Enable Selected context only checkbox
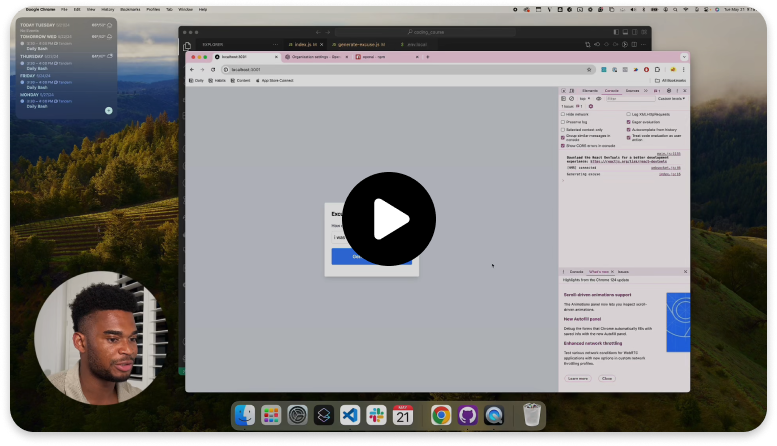This screenshot has width=777, height=446. (x=563, y=129)
